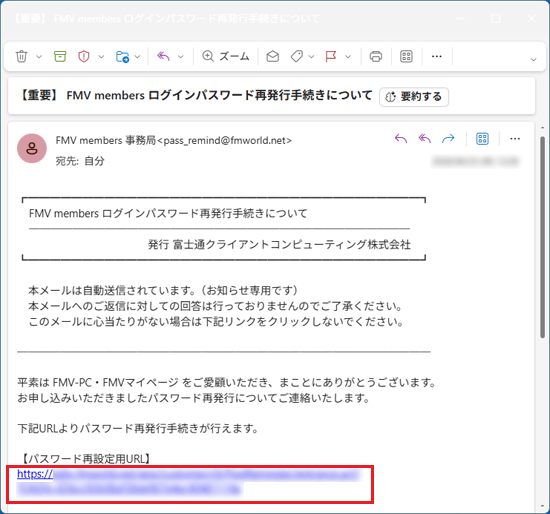Open the sender avatar contact card
The height and width of the screenshot is (514, 550).
[32, 148]
